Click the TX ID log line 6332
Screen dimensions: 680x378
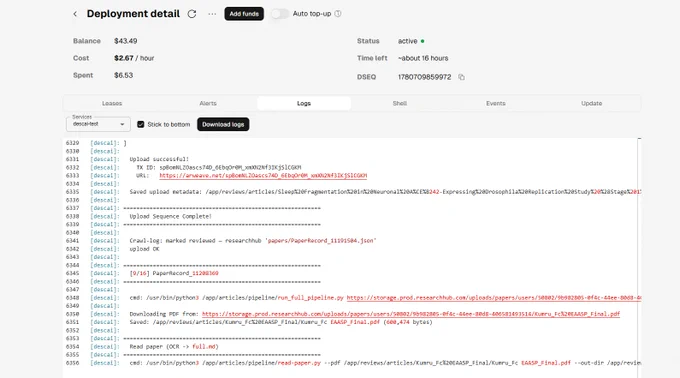pyautogui.click(x=219, y=167)
